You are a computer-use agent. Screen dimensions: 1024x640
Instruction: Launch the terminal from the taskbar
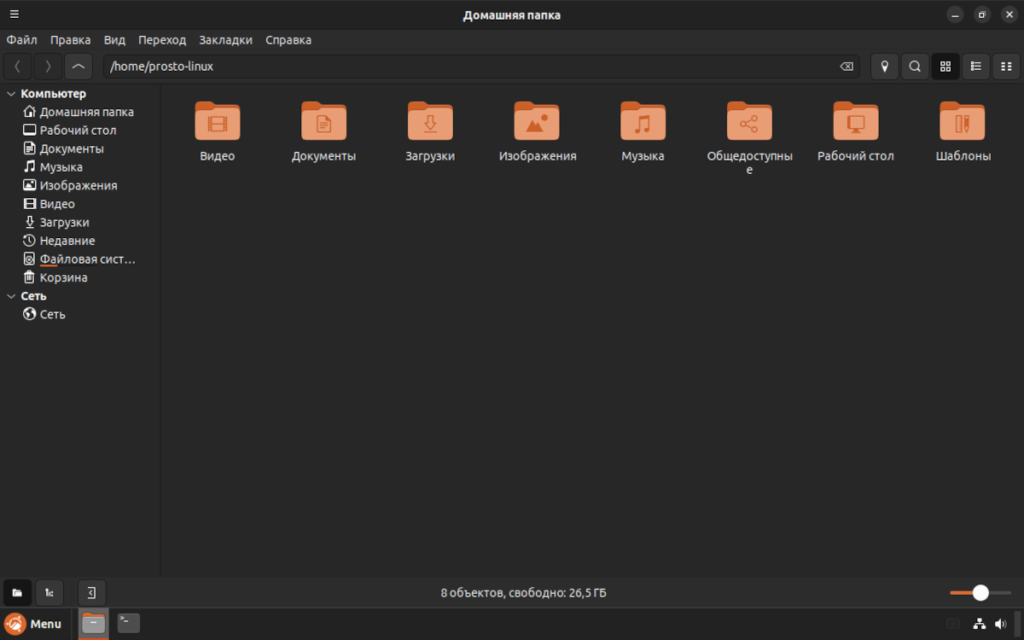[x=128, y=623]
